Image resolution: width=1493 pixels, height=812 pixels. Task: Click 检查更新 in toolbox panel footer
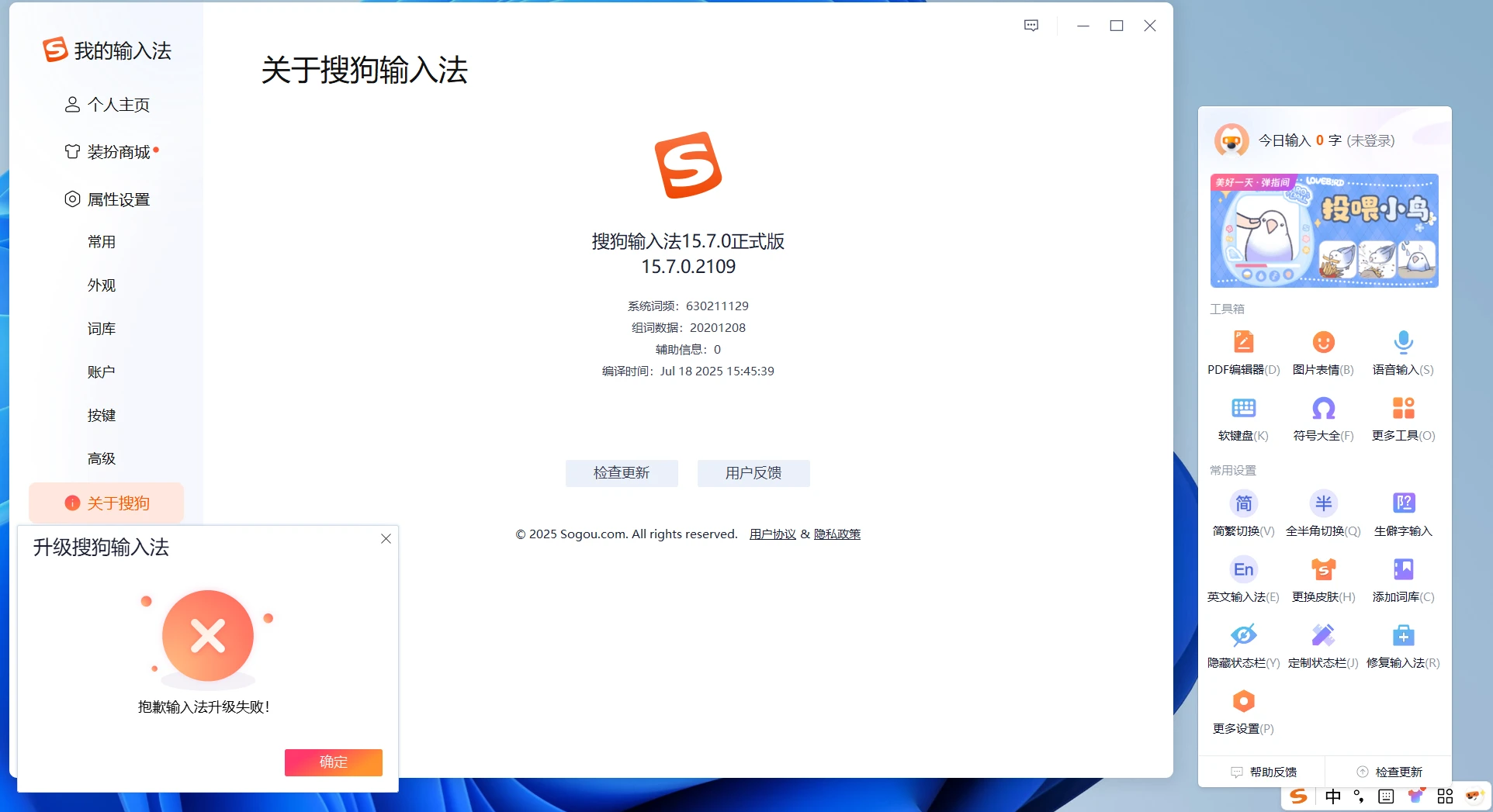(x=1389, y=772)
